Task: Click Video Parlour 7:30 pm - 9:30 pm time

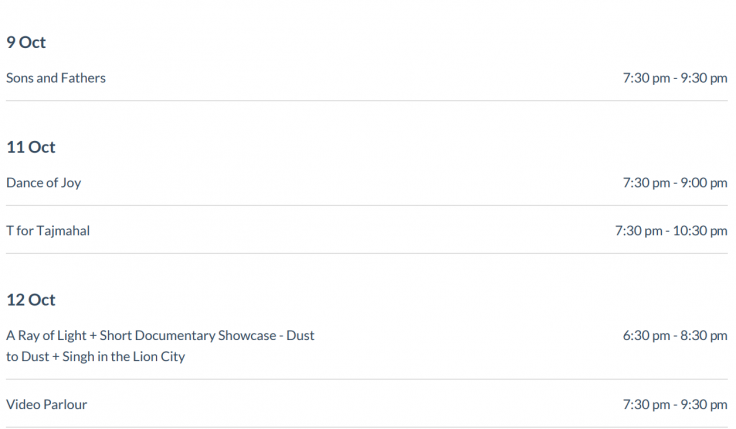Action: tap(675, 405)
